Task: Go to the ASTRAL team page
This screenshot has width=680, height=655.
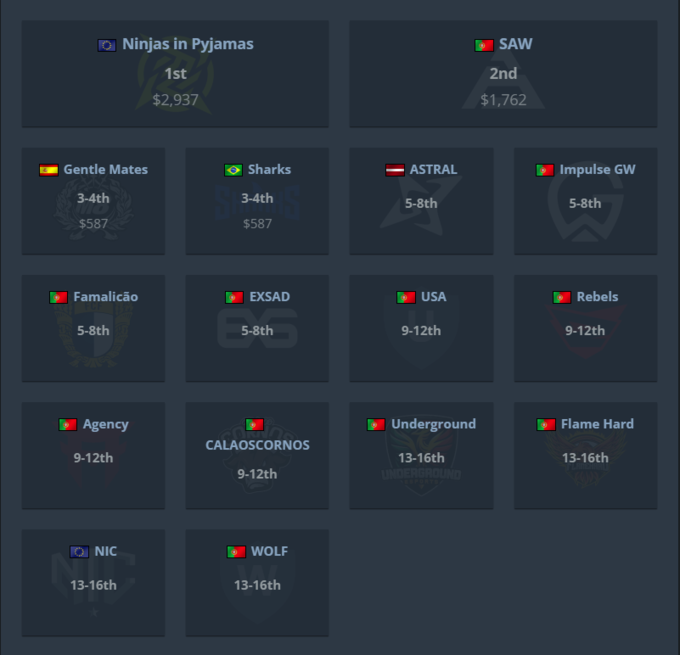Action: pos(433,170)
